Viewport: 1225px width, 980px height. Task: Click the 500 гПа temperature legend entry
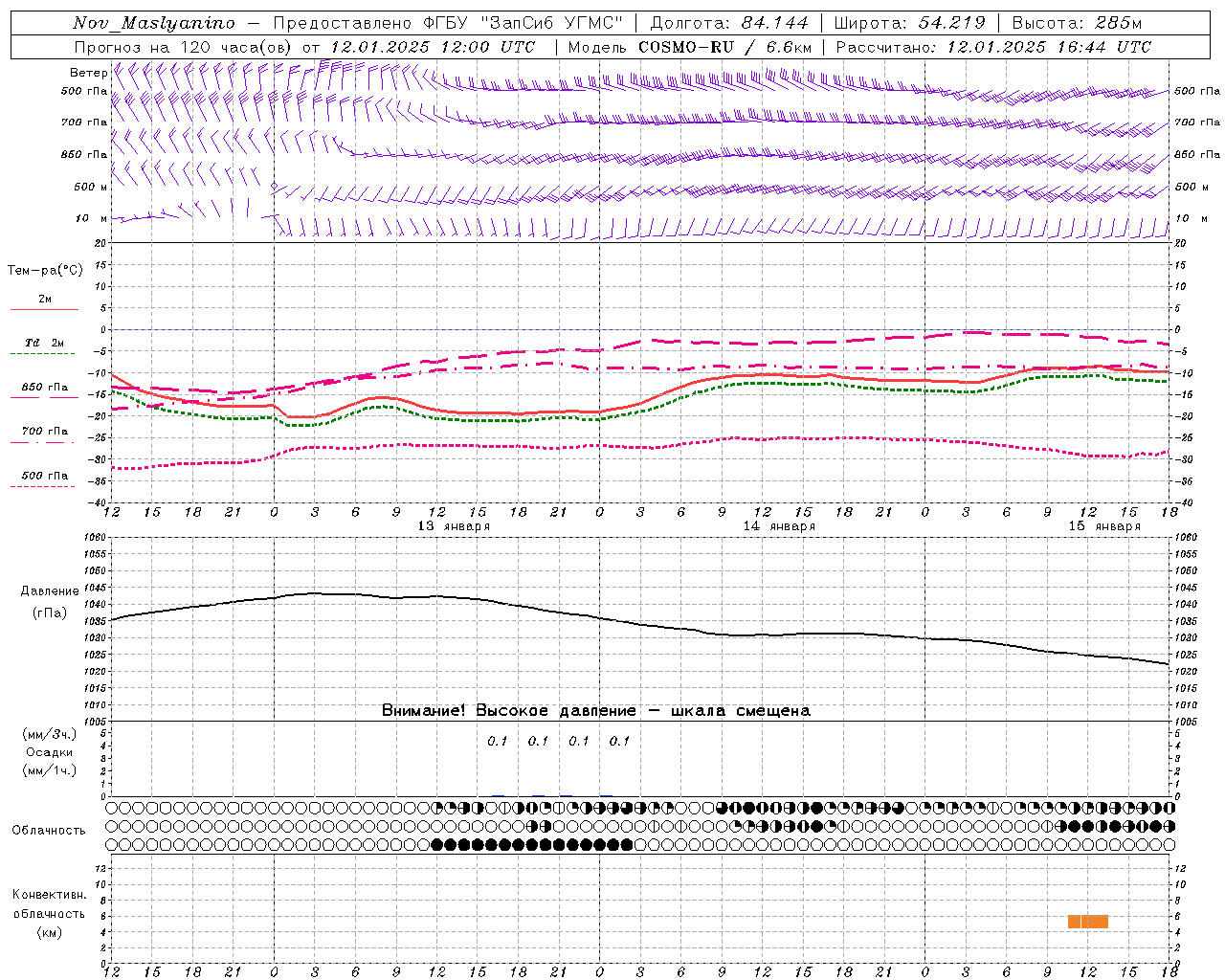45,476
